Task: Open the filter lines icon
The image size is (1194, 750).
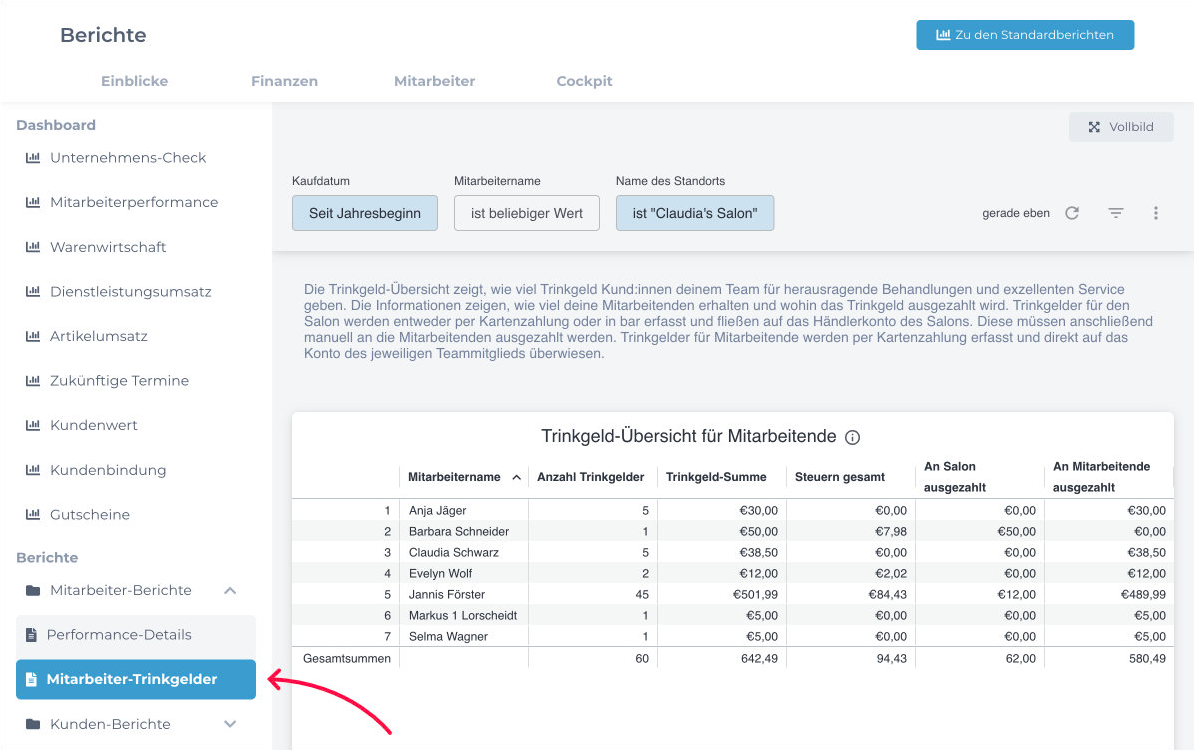Action: [1116, 213]
